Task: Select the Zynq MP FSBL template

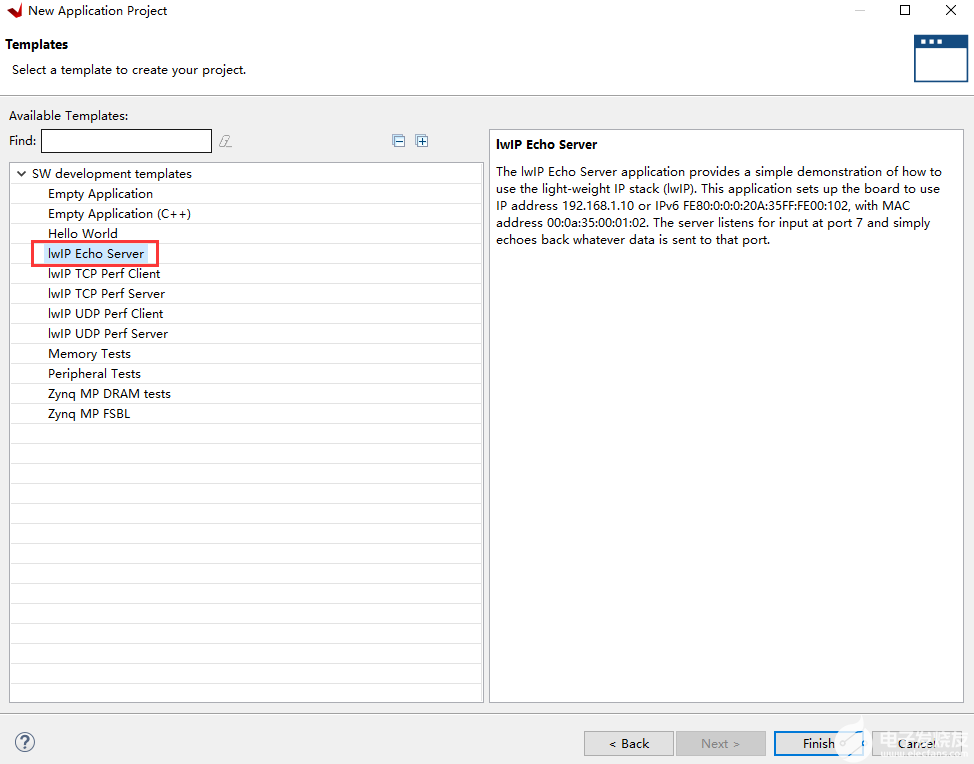Action: tap(89, 414)
